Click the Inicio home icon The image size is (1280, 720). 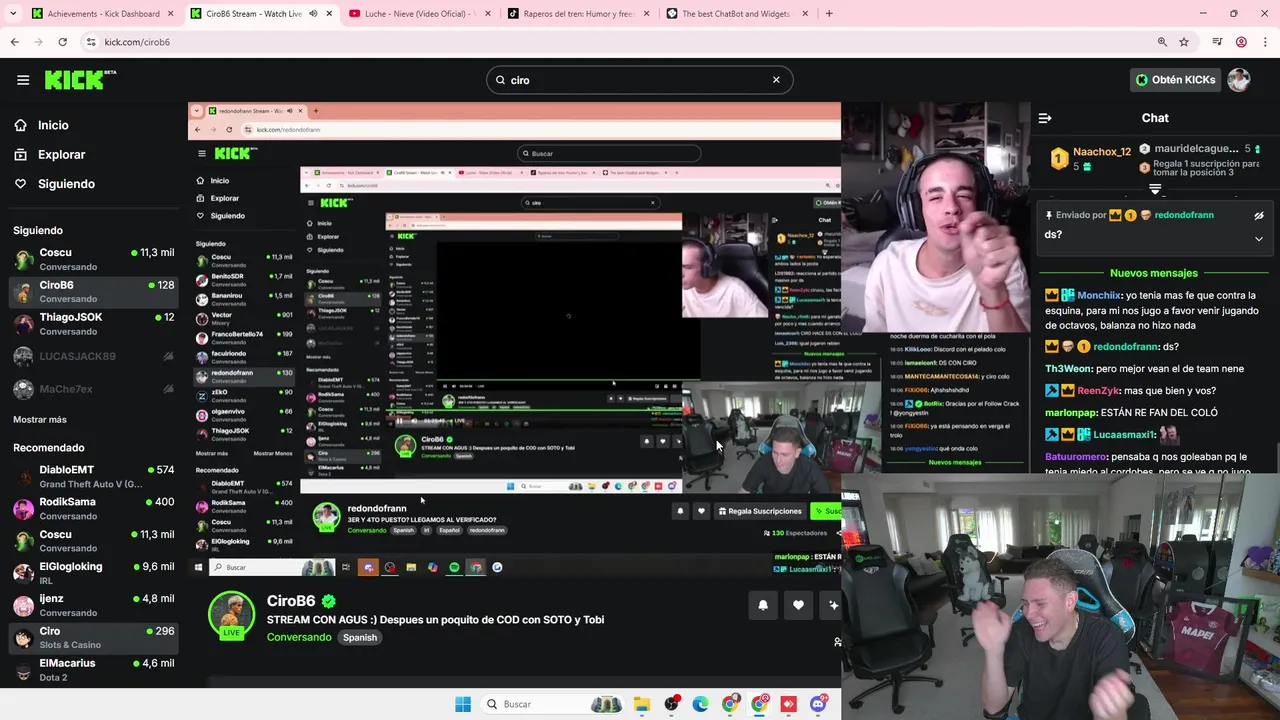20,125
